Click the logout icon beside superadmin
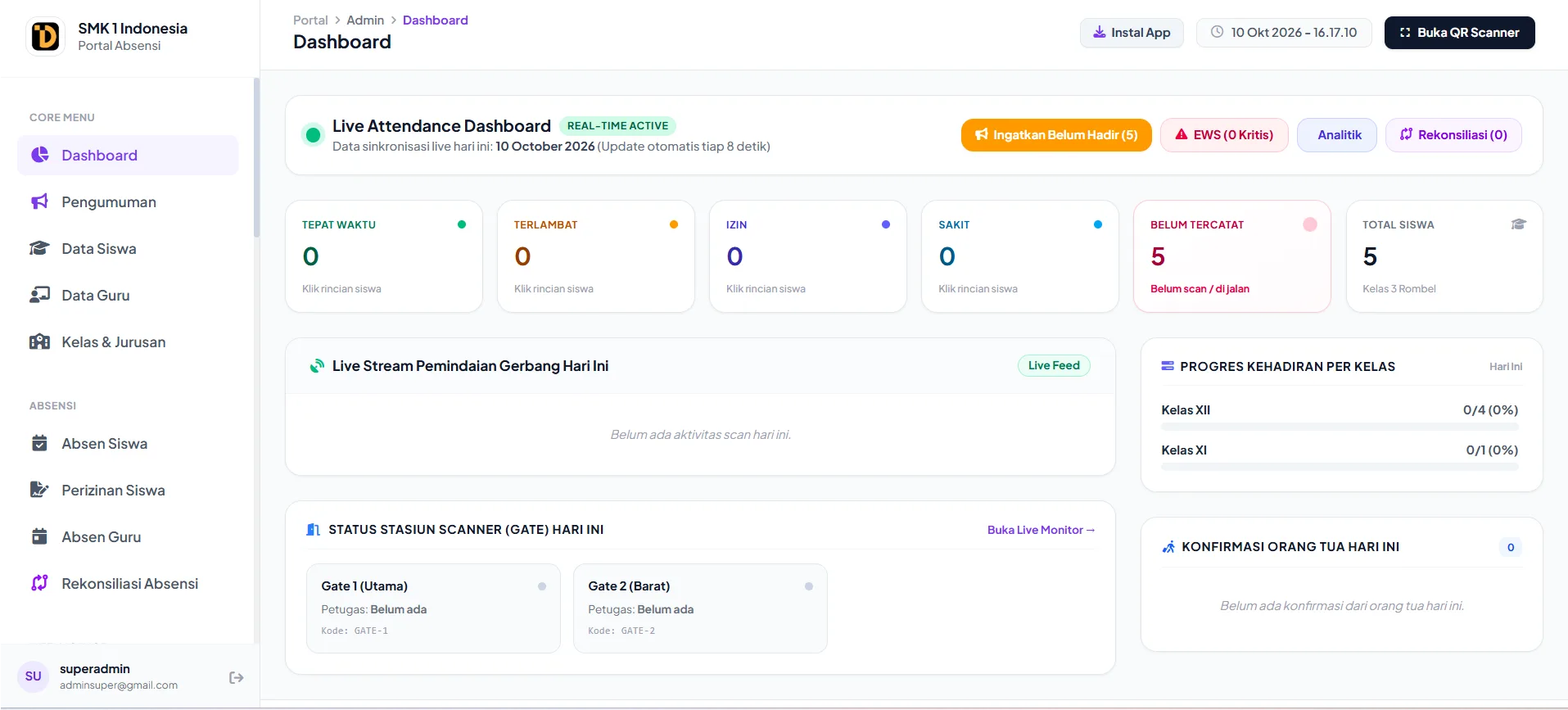This screenshot has width=1568, height=710. pyautogui.click(x=237, y=677)
